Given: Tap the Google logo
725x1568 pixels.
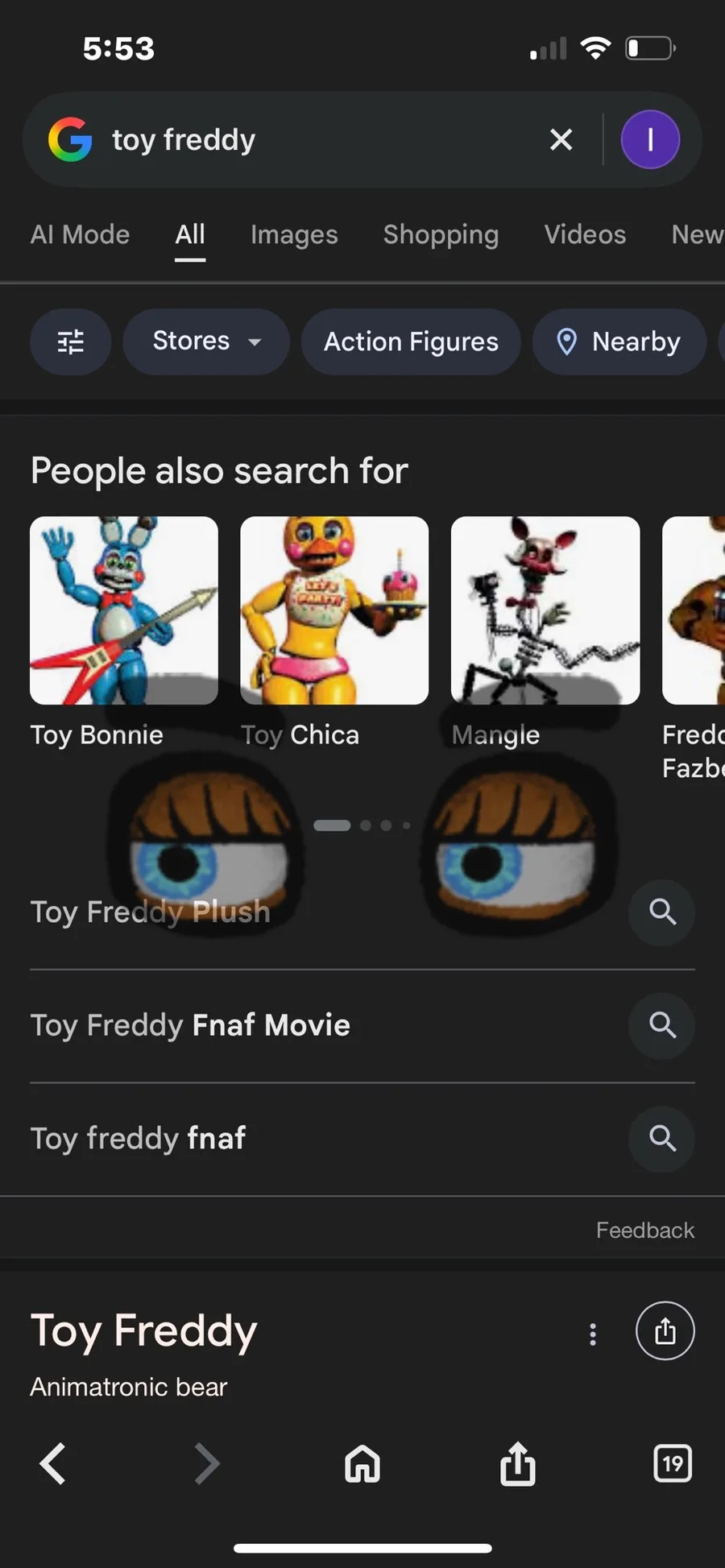Looking at the screenshot, I should [71, 140].
